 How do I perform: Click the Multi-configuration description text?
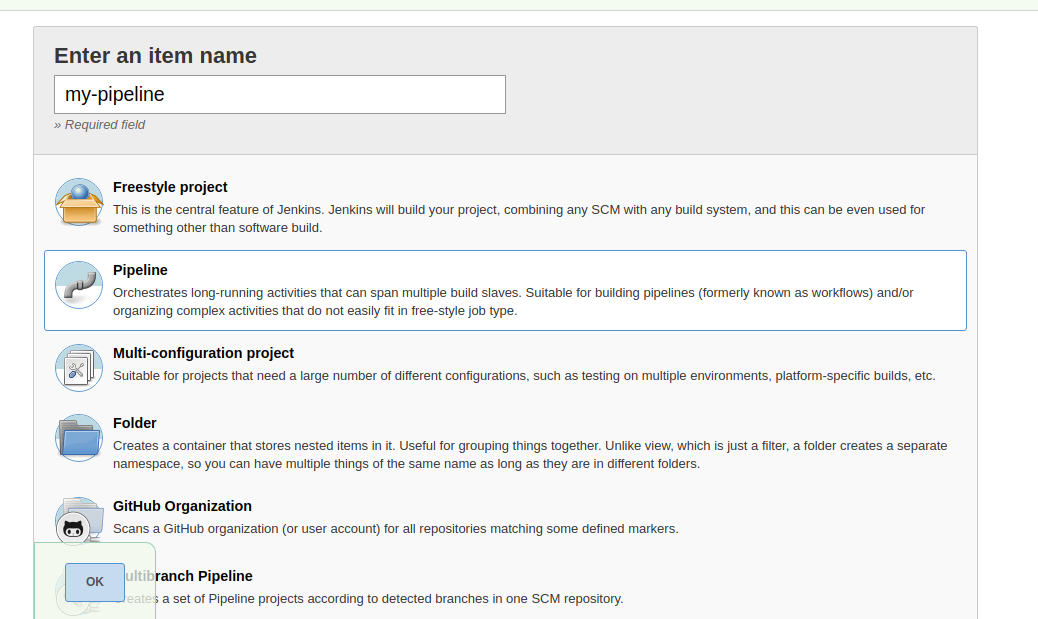click(524, 376)
